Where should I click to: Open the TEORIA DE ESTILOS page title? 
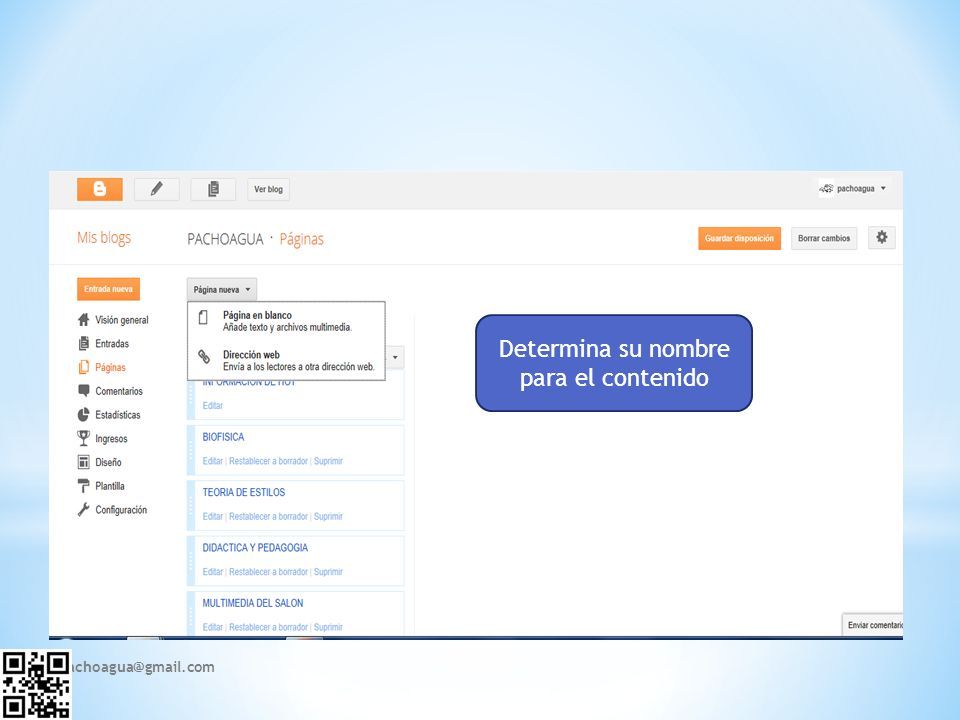pos(244,492)
